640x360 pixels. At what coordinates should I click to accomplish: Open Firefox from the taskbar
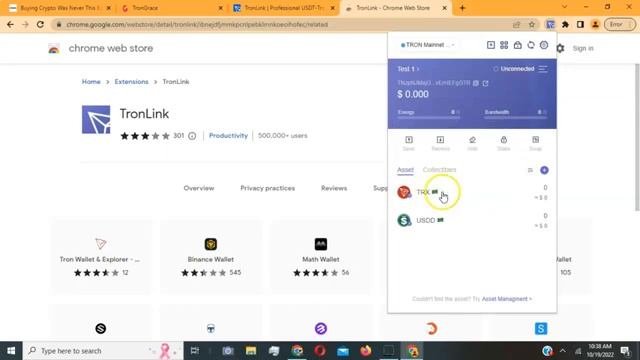(x=366, y=351)
